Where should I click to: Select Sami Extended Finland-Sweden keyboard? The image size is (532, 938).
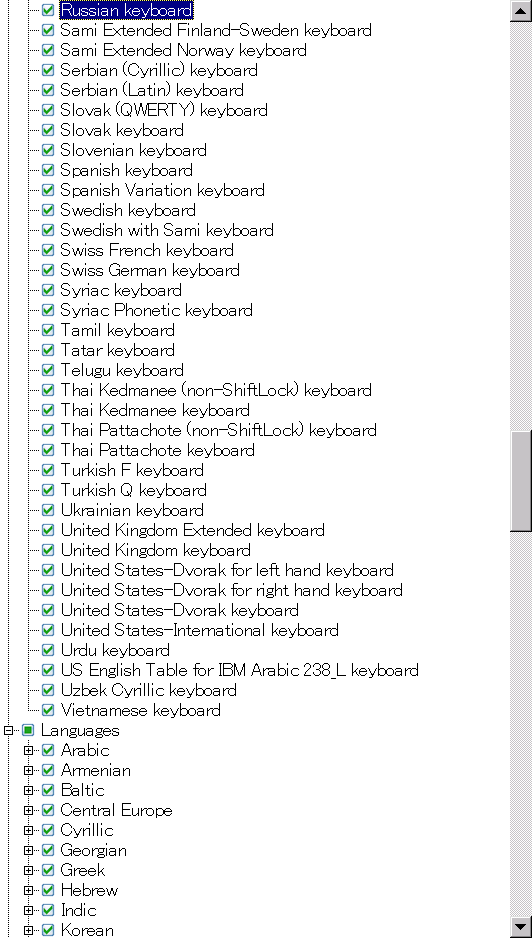point(216,30)
